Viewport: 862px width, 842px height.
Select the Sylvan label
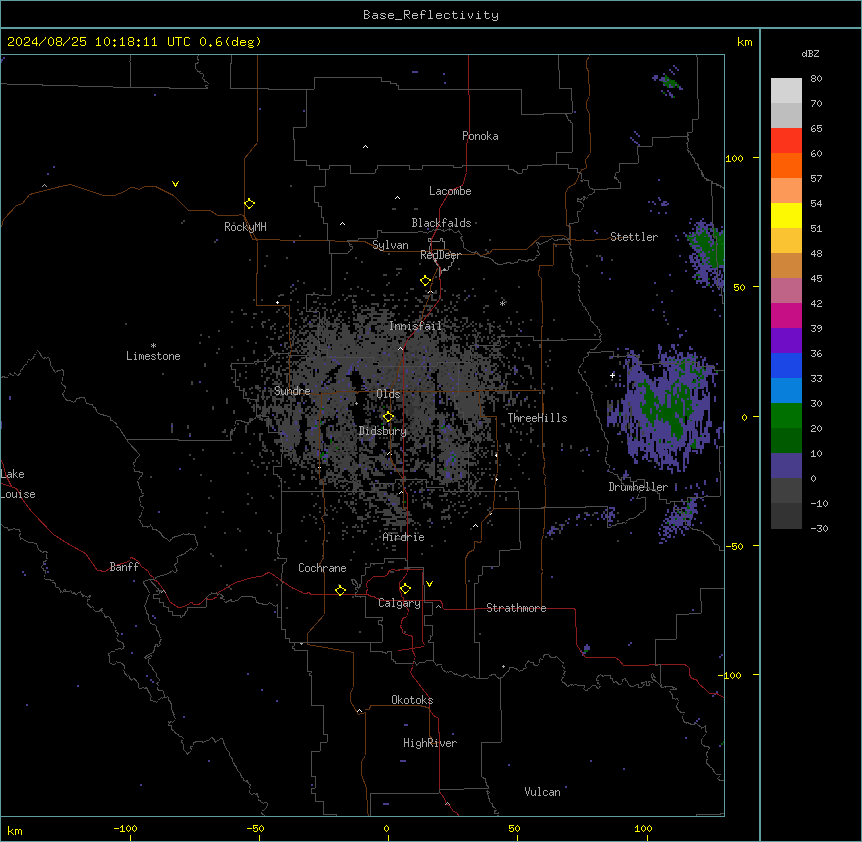coord(390,245)
